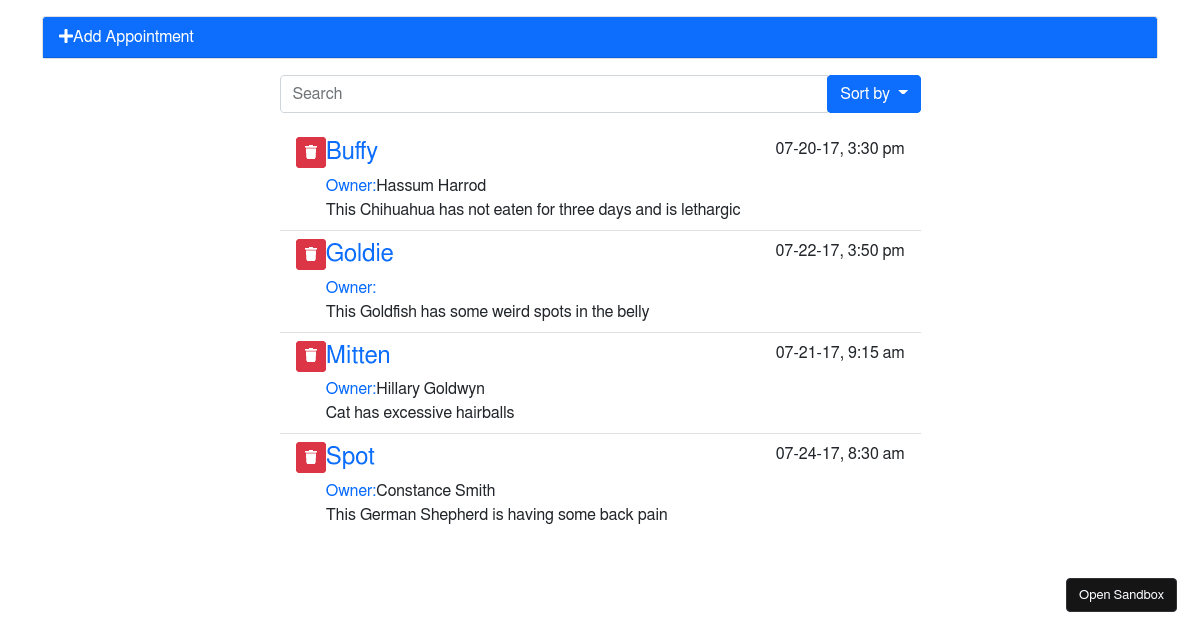
Task: Open the Sandbox with Open Sandbox button
Action: (x=1121, y=595)
